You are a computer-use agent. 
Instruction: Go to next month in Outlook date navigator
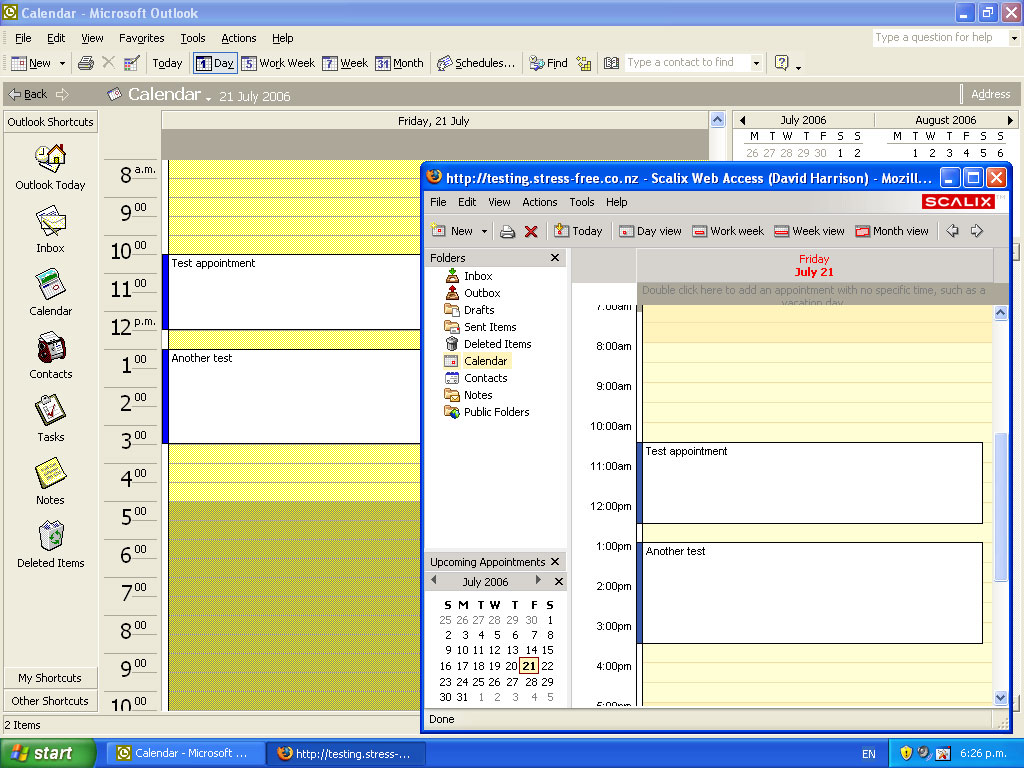click(1010, 120)
